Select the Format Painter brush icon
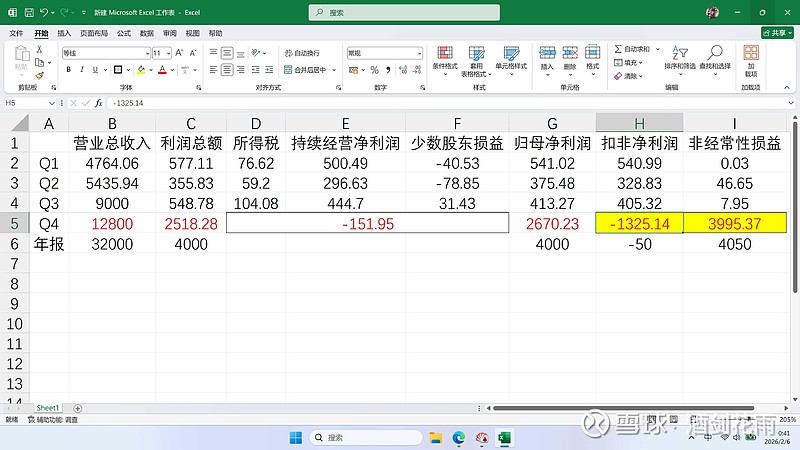This screenshot has width=800, height=450. pos(39,75)
